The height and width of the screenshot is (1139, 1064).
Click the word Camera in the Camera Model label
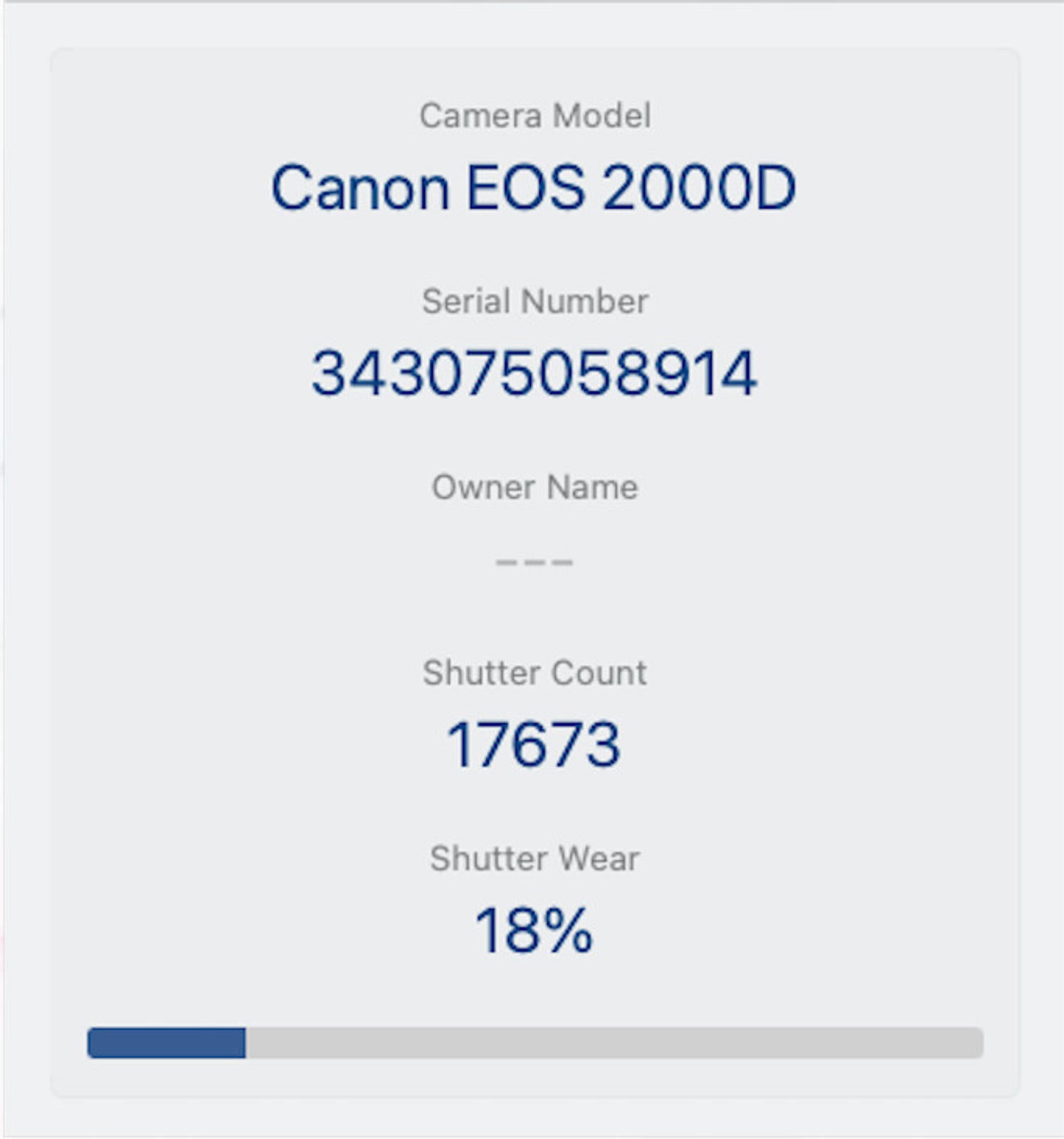(480, 116)
